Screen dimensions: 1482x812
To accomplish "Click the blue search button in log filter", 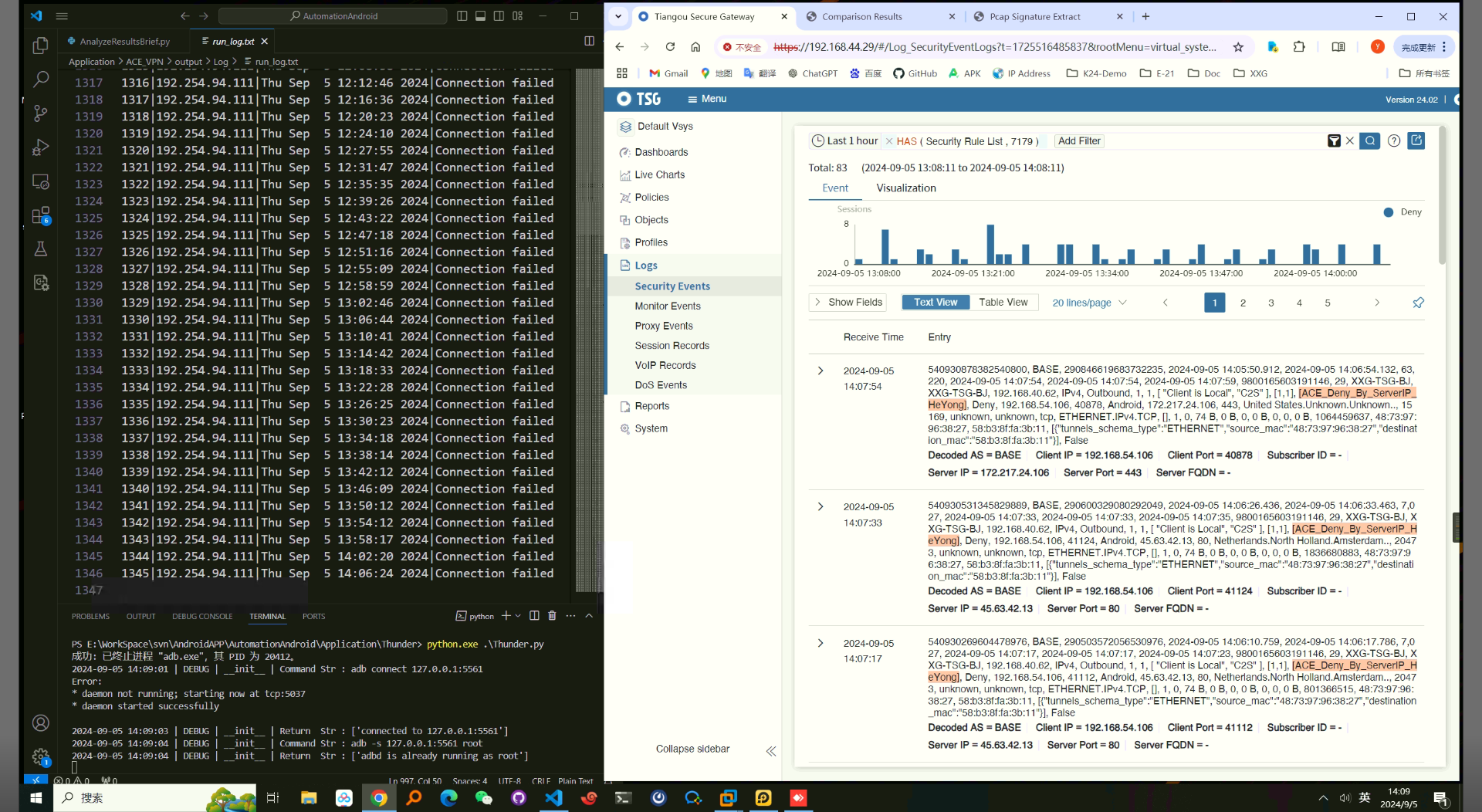I will pos(1369,141).
